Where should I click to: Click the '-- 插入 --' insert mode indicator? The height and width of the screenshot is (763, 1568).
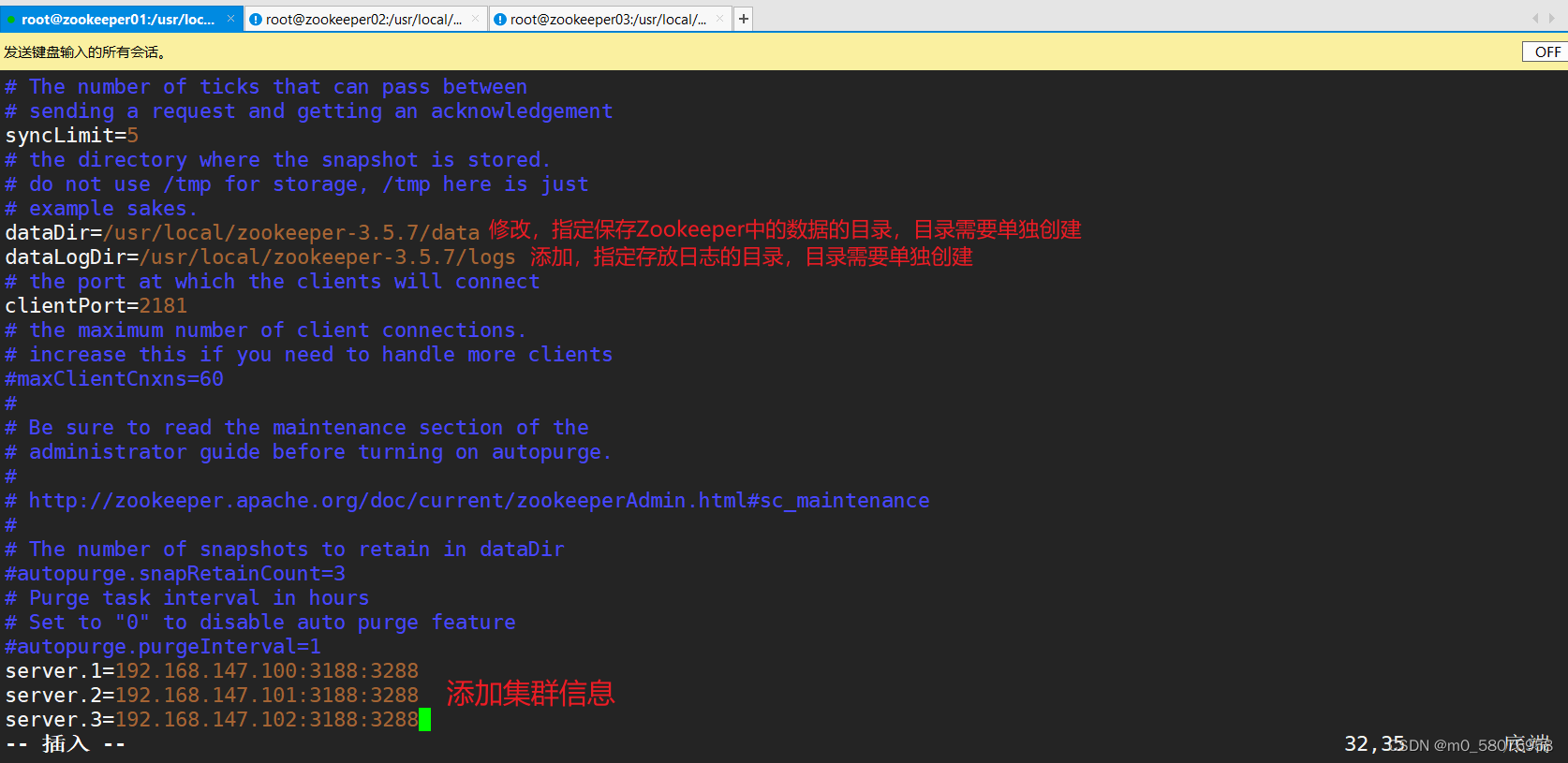pos(66,744)
